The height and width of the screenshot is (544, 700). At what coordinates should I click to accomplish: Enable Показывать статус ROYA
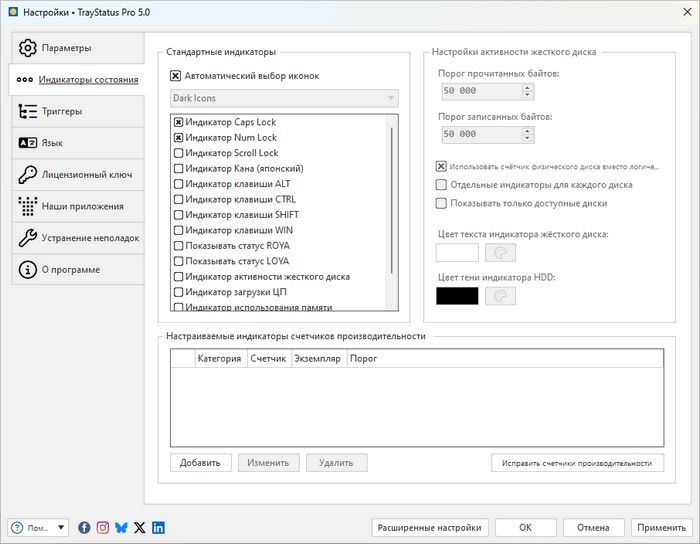pyautogui.click(x=179, y=245)
